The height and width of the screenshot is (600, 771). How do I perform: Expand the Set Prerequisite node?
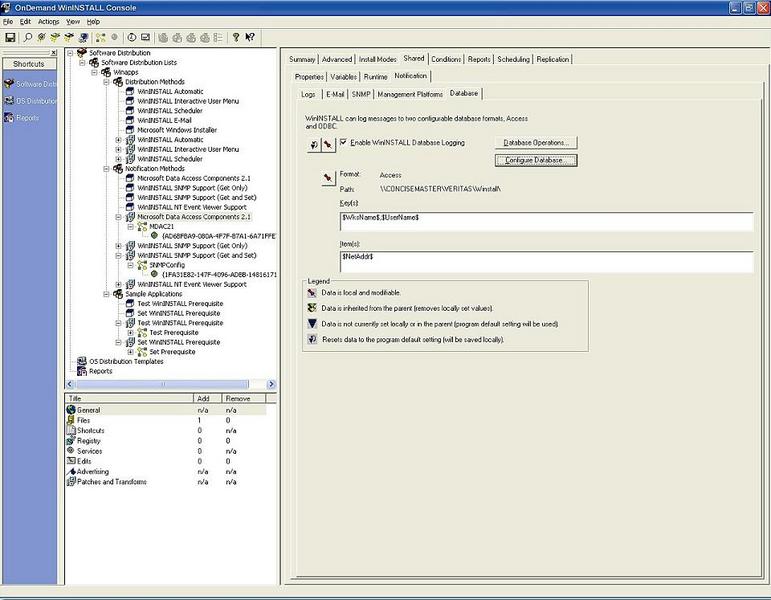click(x=130, y=352)
